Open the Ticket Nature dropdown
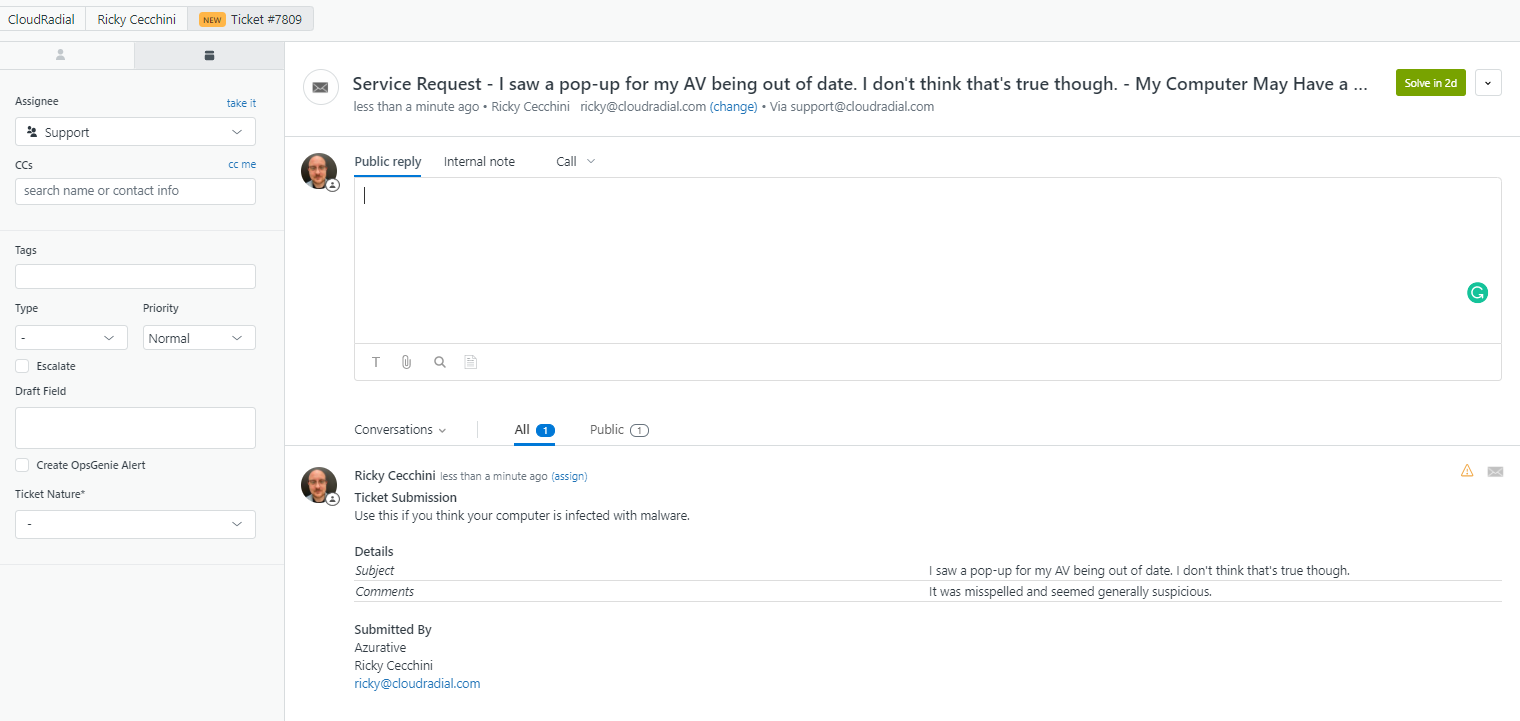1520x721 pixels. point(135,524)
